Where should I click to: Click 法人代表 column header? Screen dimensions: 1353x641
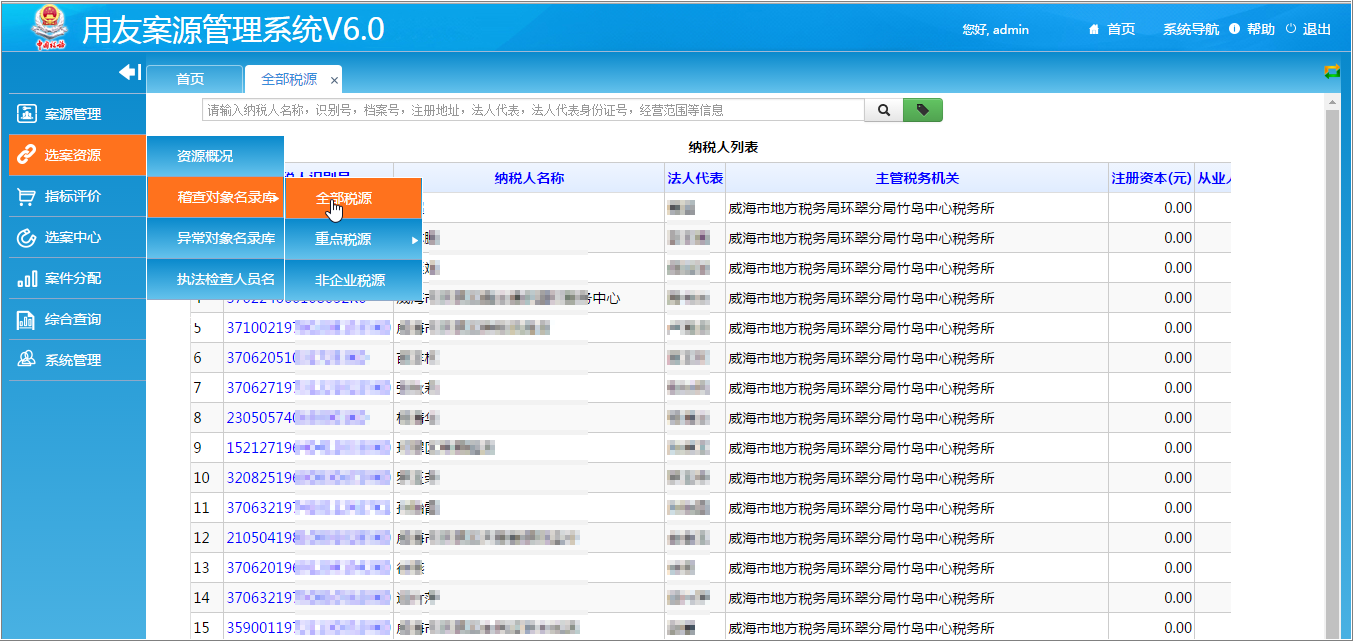coord(695,178)
